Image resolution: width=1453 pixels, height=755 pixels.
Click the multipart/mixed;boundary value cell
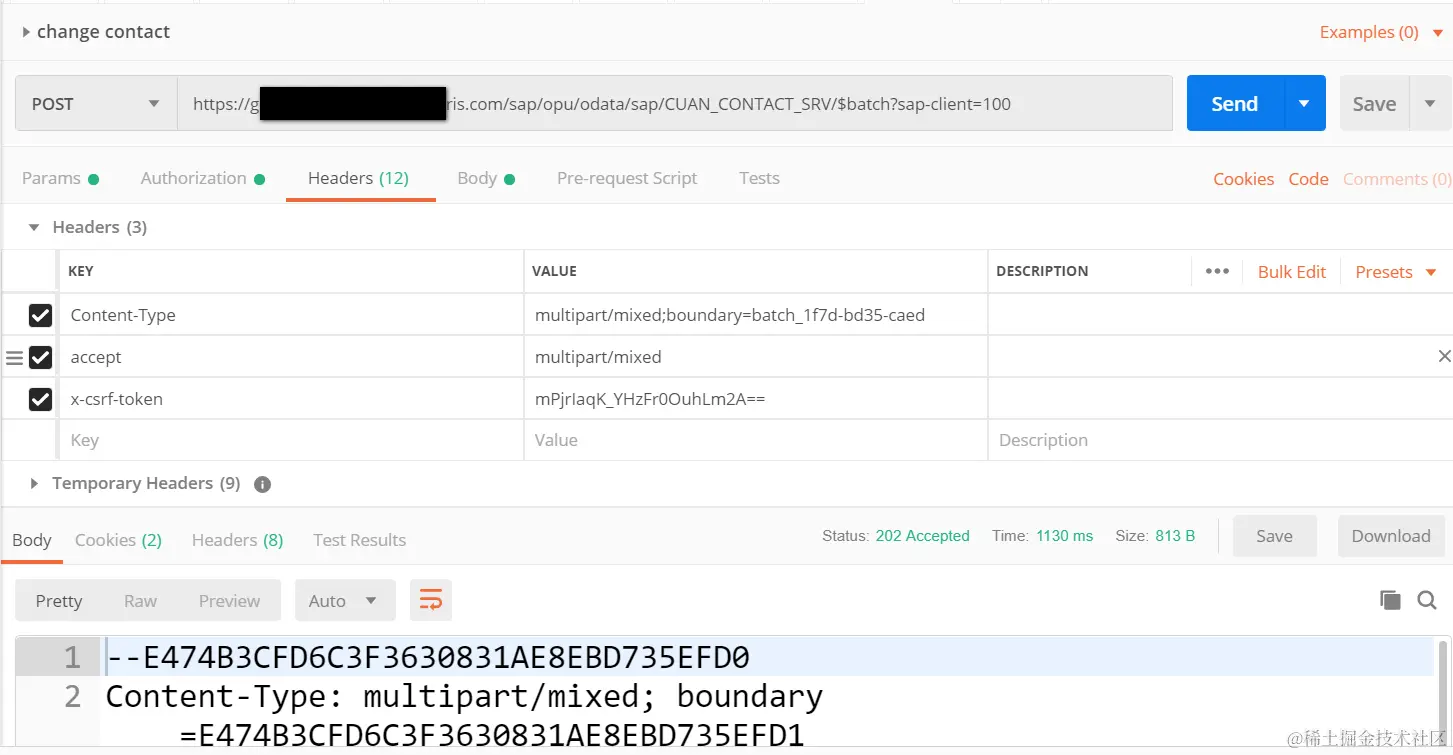[x=755, y=315]
